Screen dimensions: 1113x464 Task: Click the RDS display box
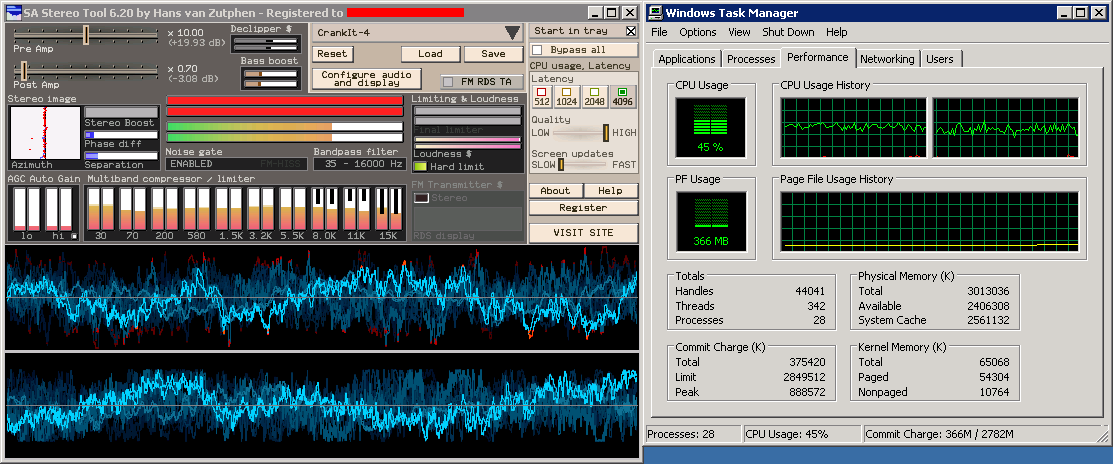pyautogui.click(x=468, y=219)
